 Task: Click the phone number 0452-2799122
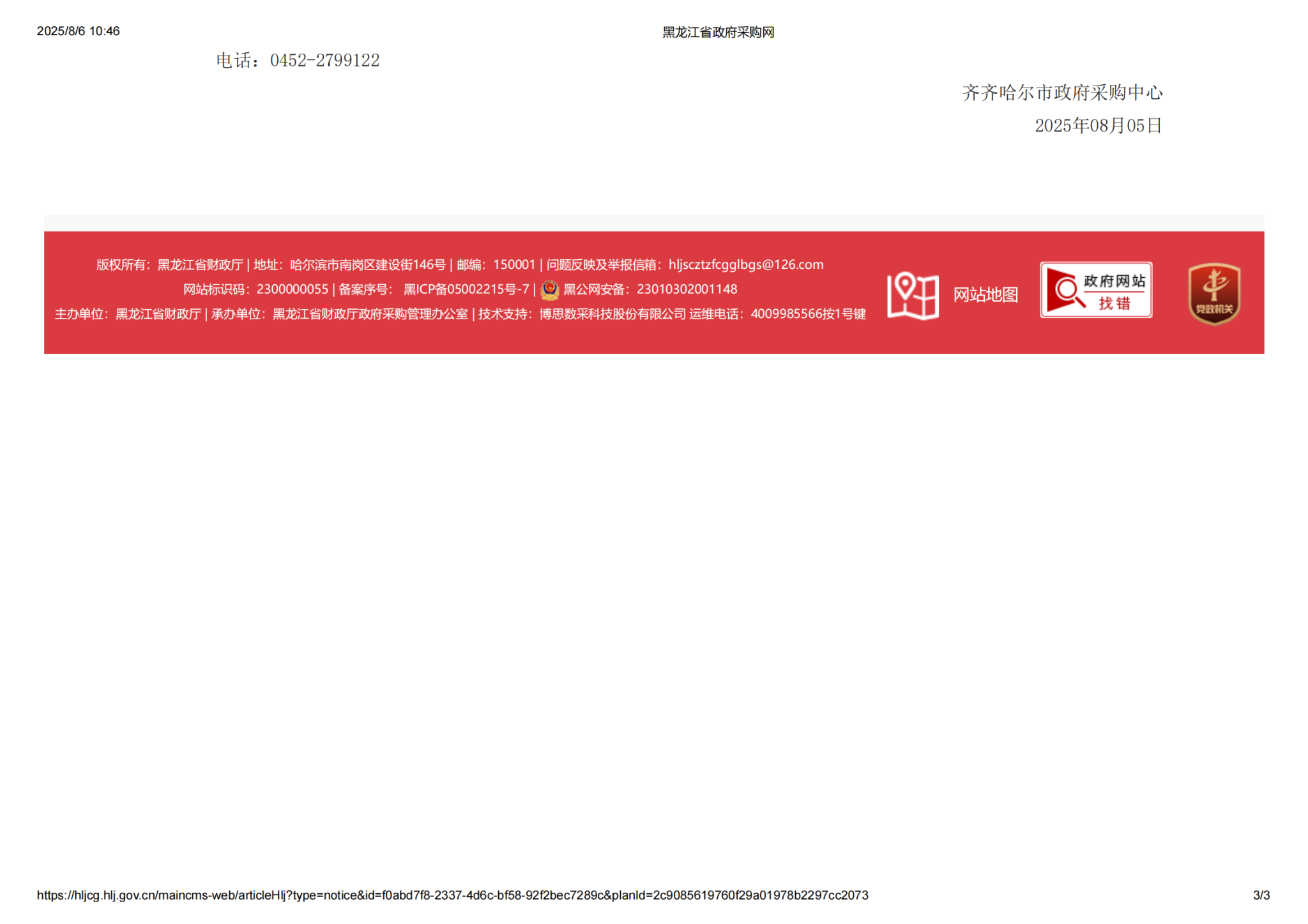[324, 61]
